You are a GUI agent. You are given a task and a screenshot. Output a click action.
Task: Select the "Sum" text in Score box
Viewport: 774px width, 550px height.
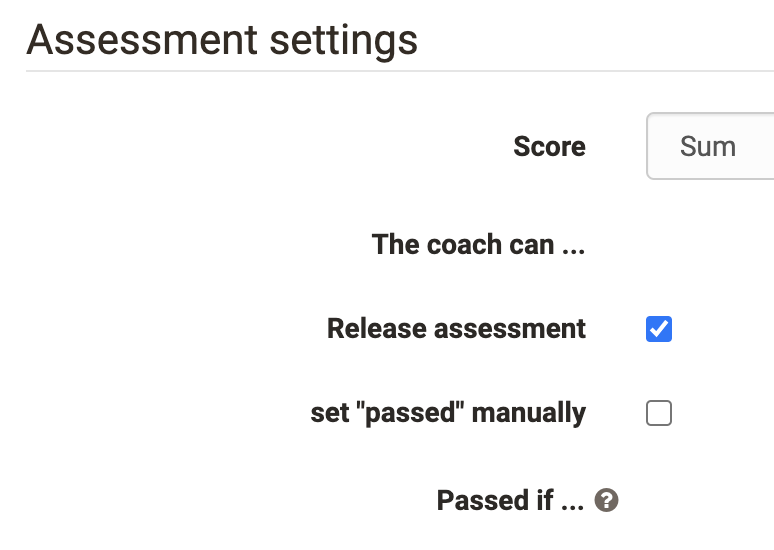(x=707, y=146)
